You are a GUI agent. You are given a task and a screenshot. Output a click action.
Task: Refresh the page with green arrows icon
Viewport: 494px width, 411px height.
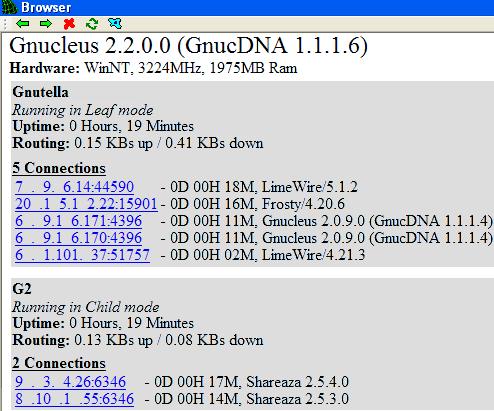[92, 24]
